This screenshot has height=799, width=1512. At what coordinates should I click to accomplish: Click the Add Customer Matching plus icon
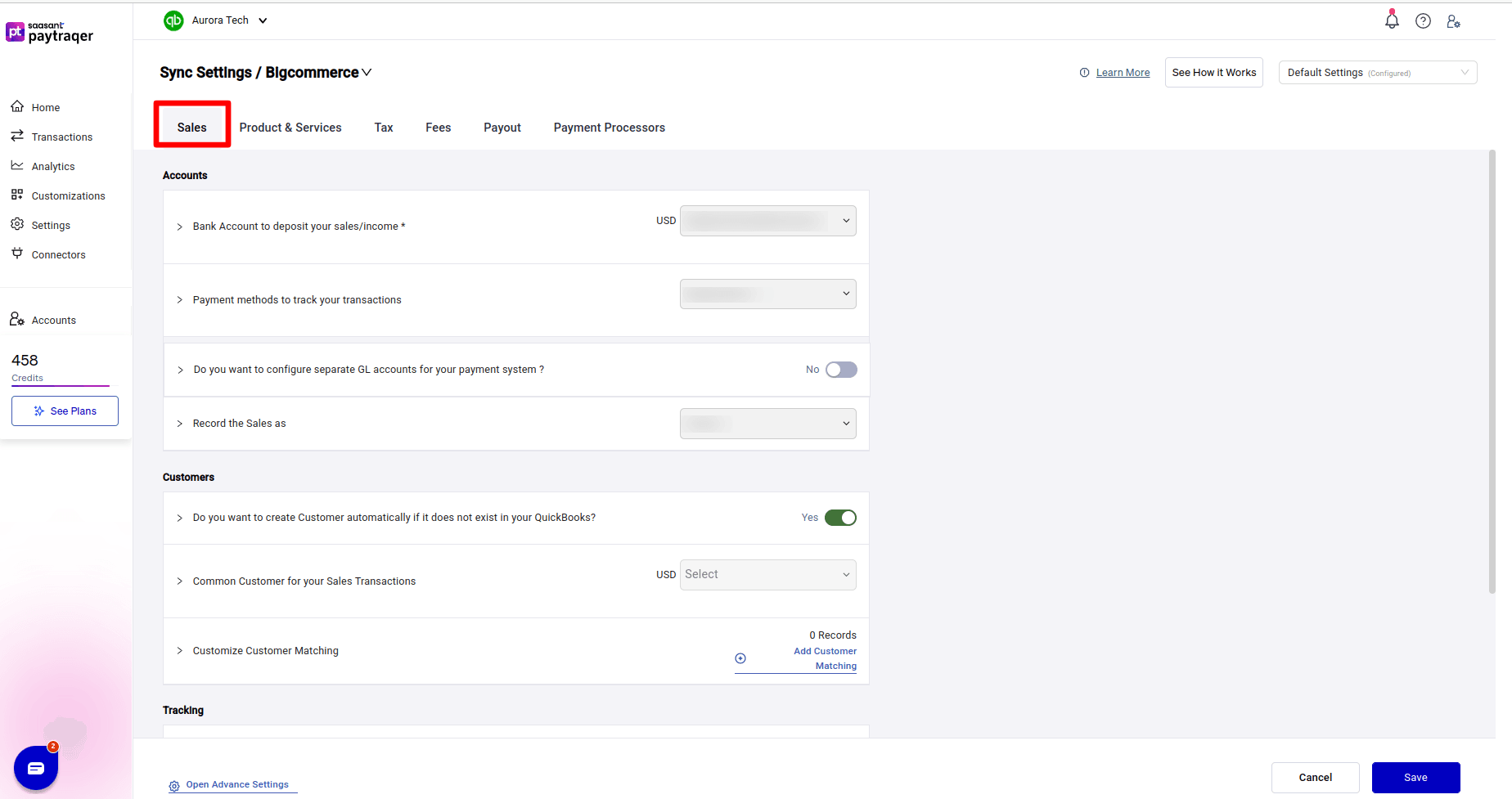(740, 658)
